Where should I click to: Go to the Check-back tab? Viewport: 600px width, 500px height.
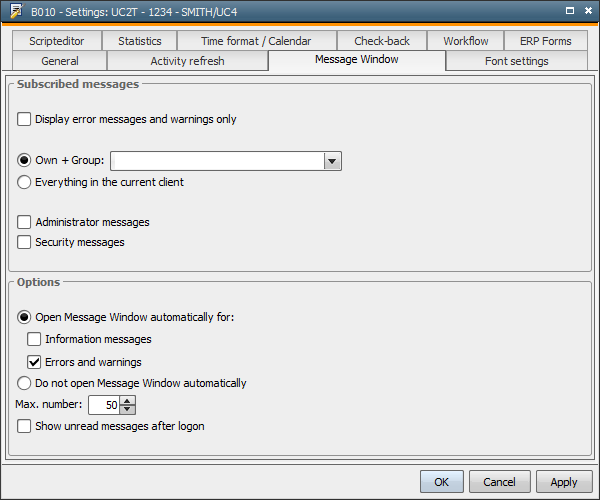coord(382,41)
